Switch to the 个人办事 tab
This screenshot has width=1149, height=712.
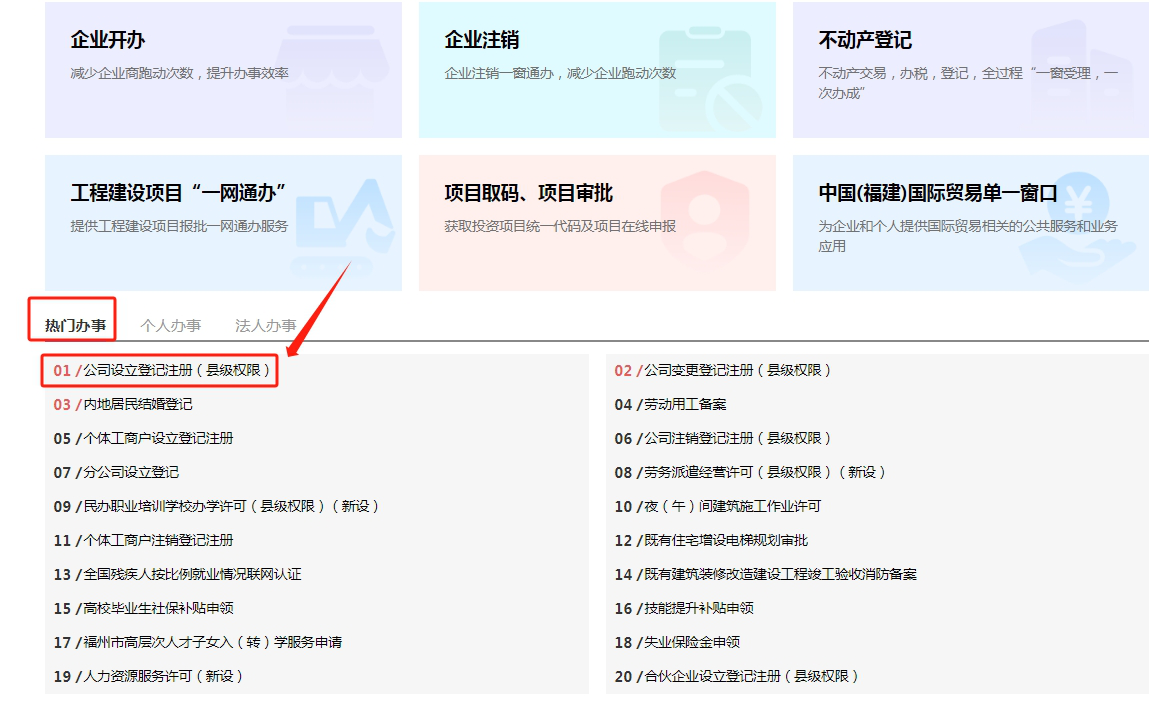point(171,325)
